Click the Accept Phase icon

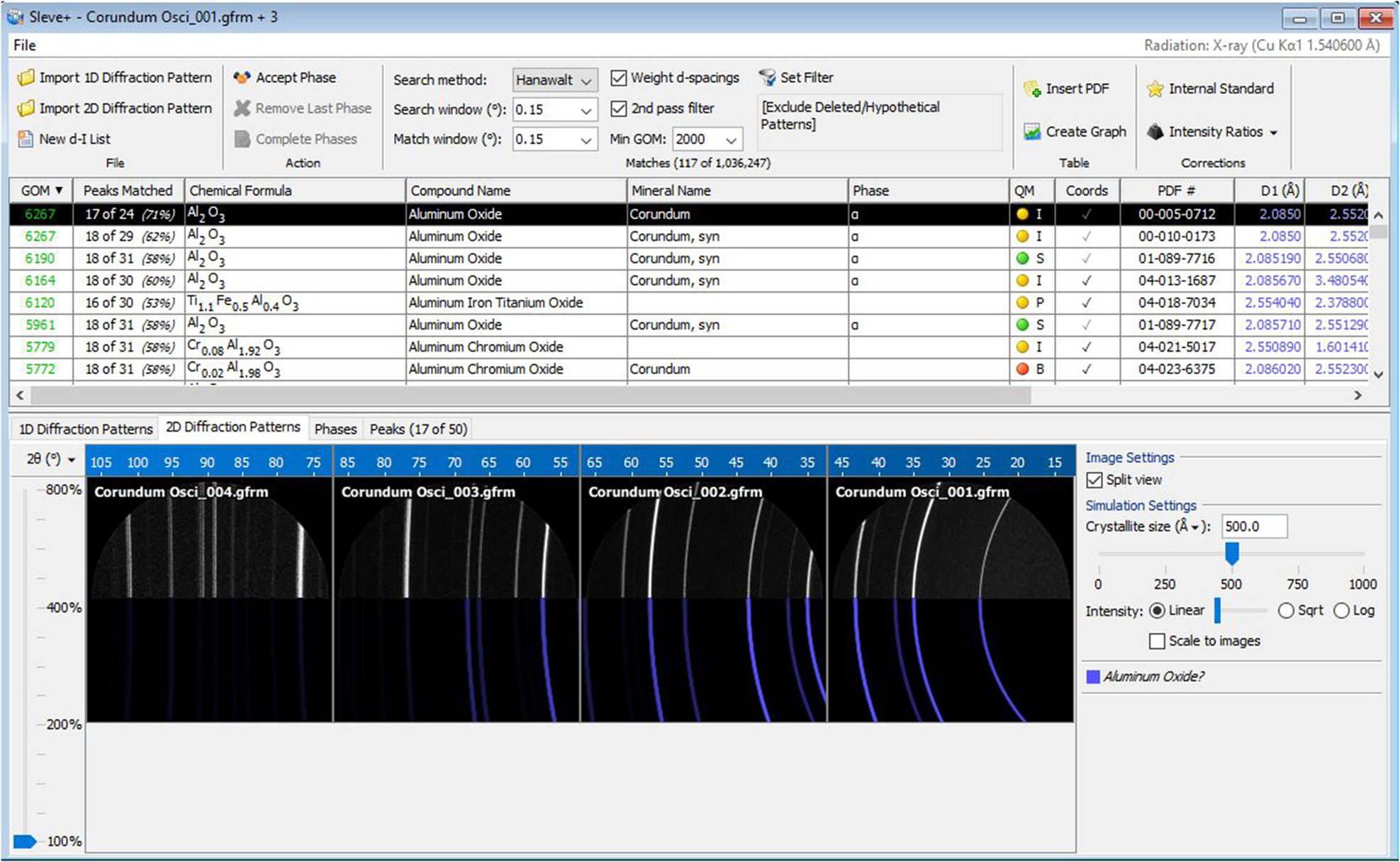click(242, 78)
